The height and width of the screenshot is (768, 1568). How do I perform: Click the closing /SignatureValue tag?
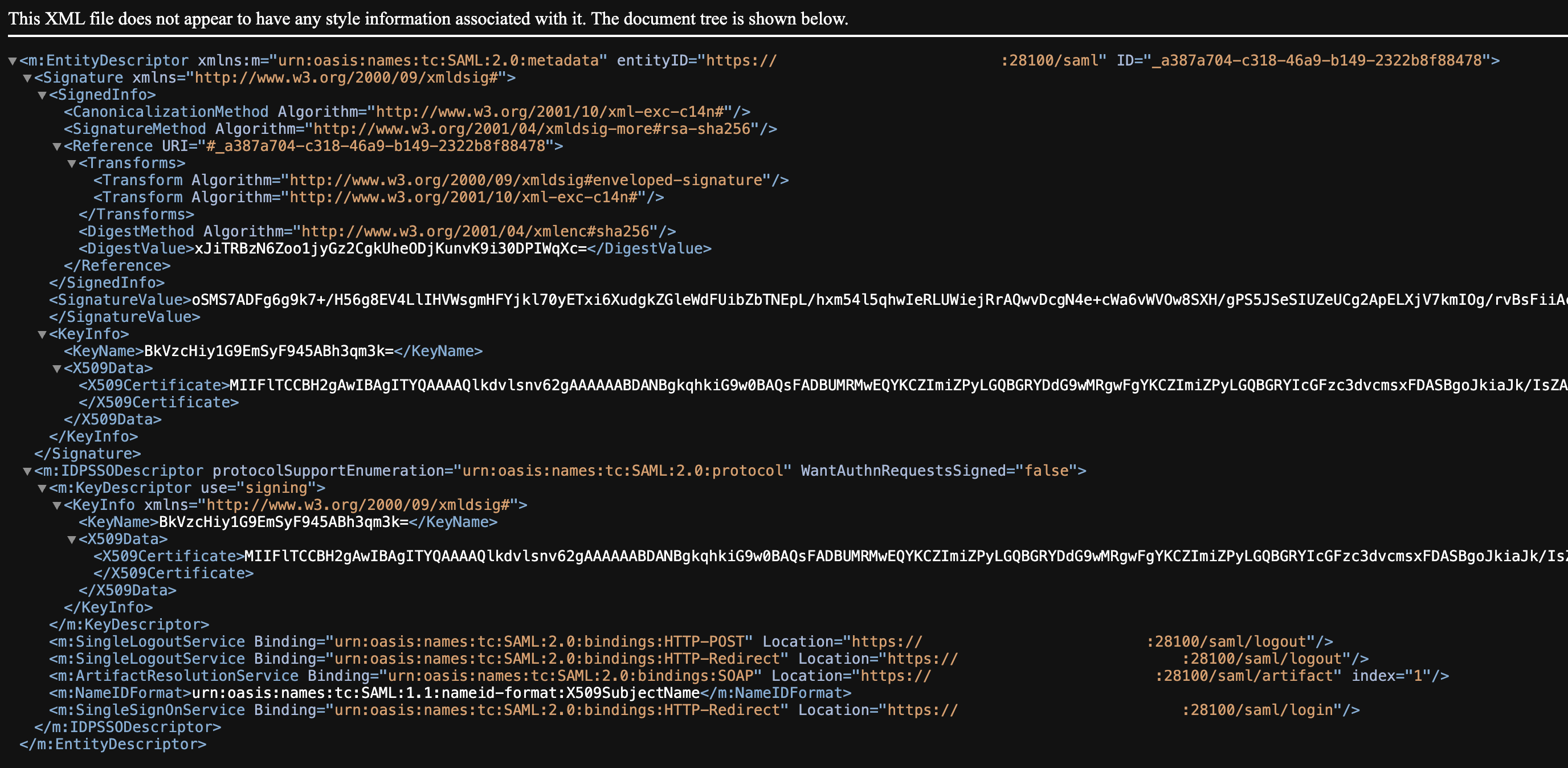coord(125,316)
